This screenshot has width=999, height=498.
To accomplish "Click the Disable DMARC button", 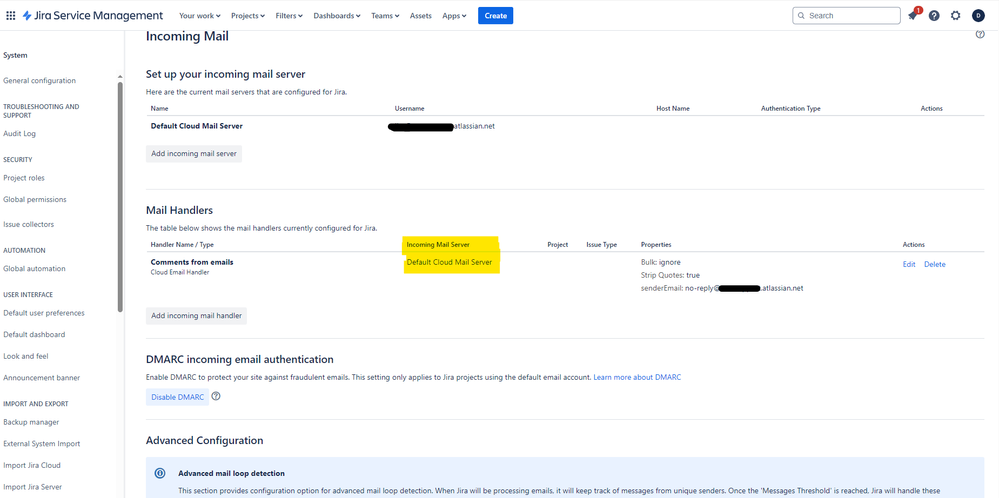I will (x=177, y=397).
